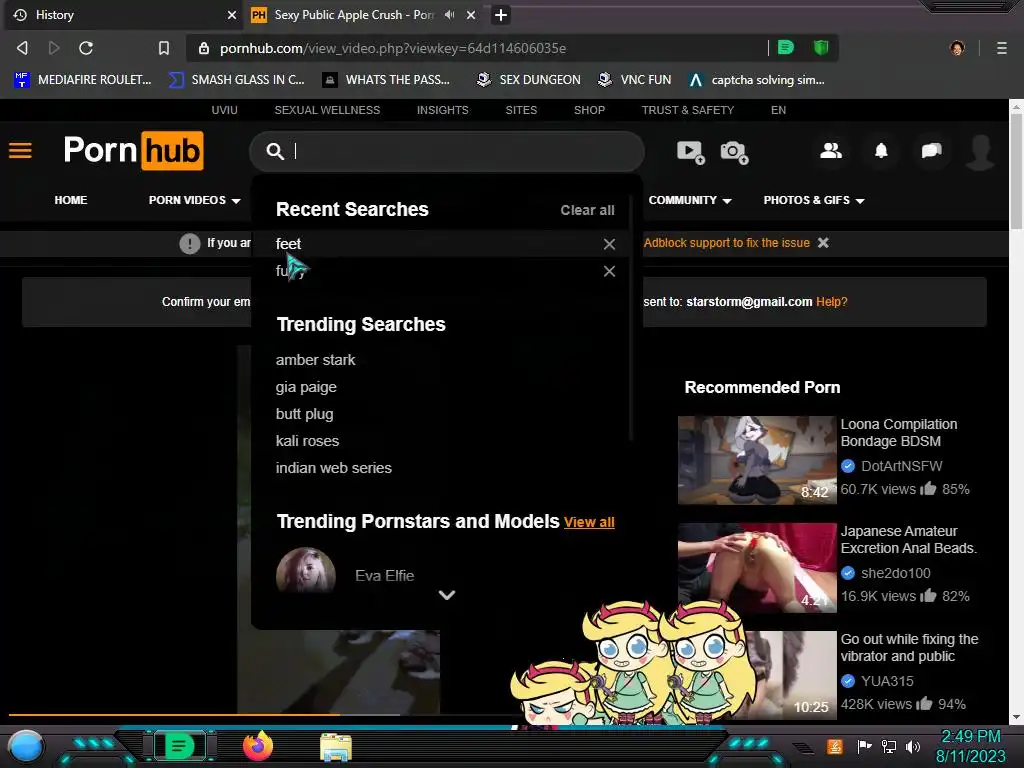Close the History tab
This screenshot has width=1024, height=768.
[231, 14]
